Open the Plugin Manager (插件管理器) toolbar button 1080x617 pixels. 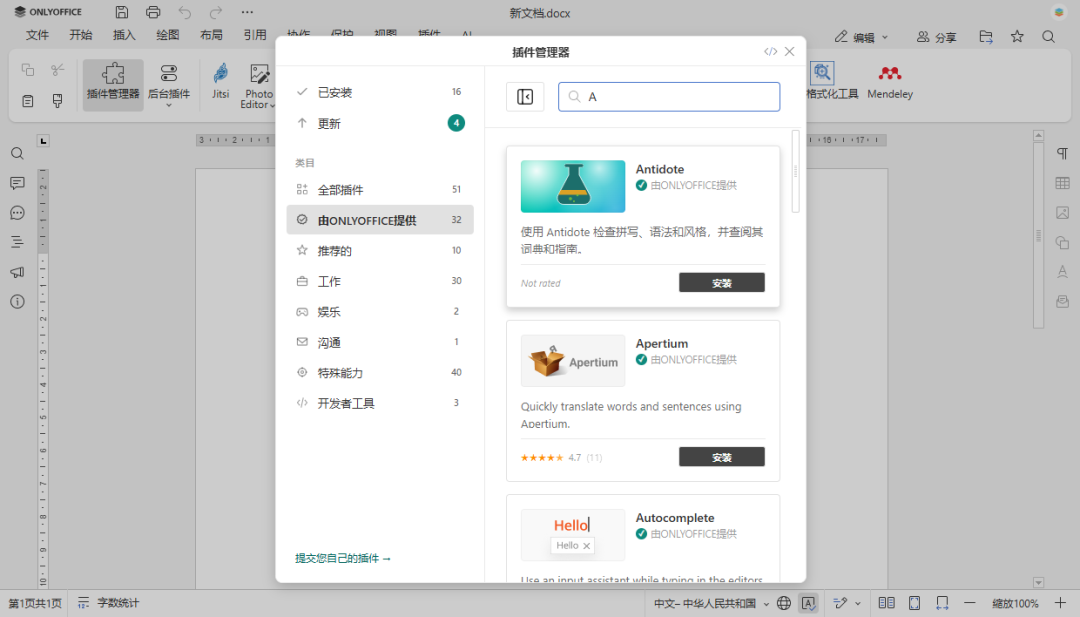(x=113, y=84)
